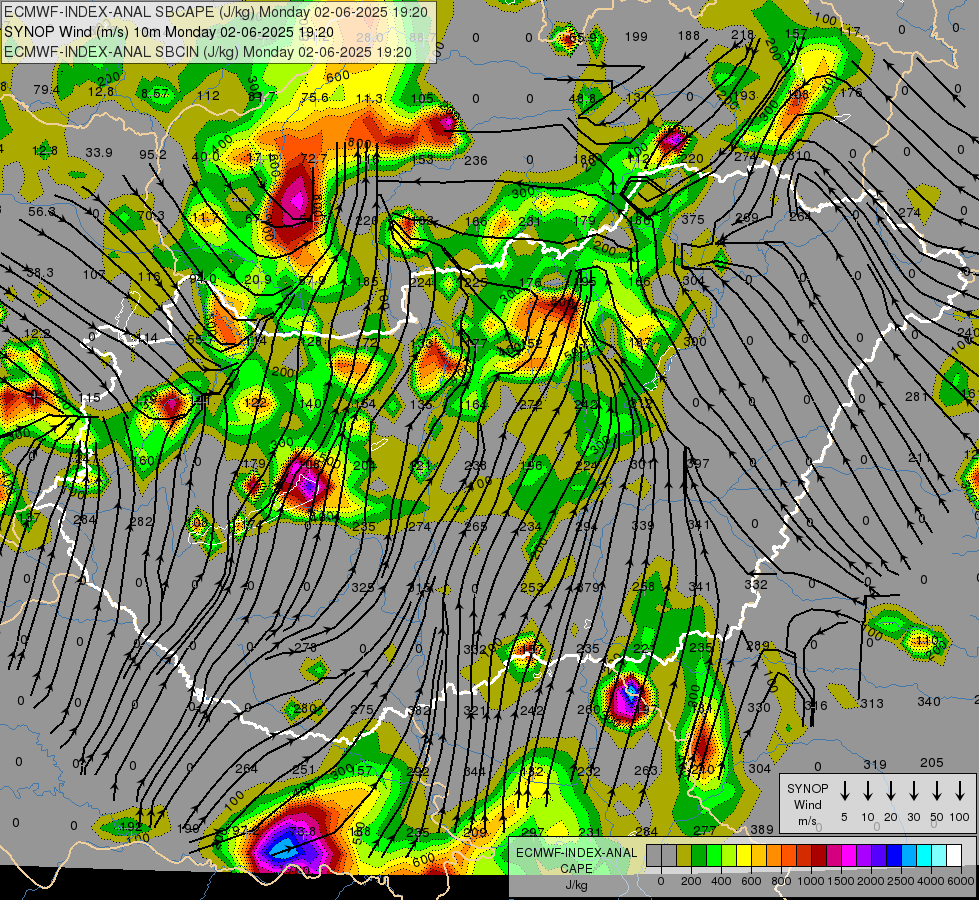Click the 5 m/s wind arrow in legend

844,791
